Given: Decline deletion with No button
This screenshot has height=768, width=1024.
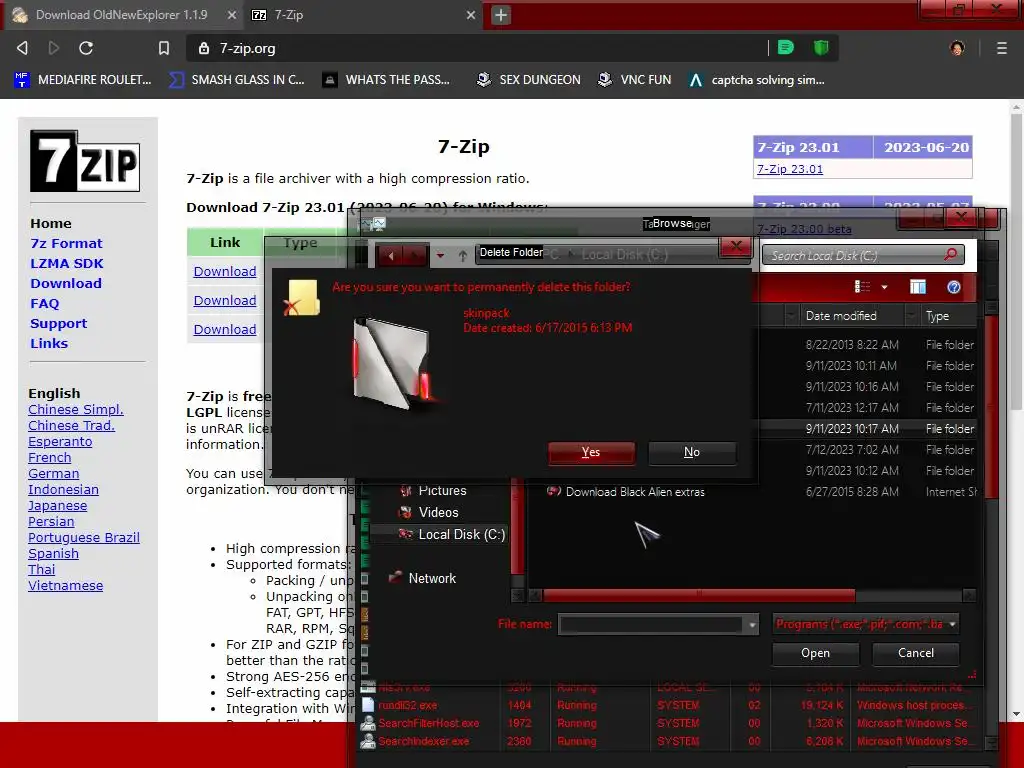Looking at the screenshot, I should click(x=692, y=453).
